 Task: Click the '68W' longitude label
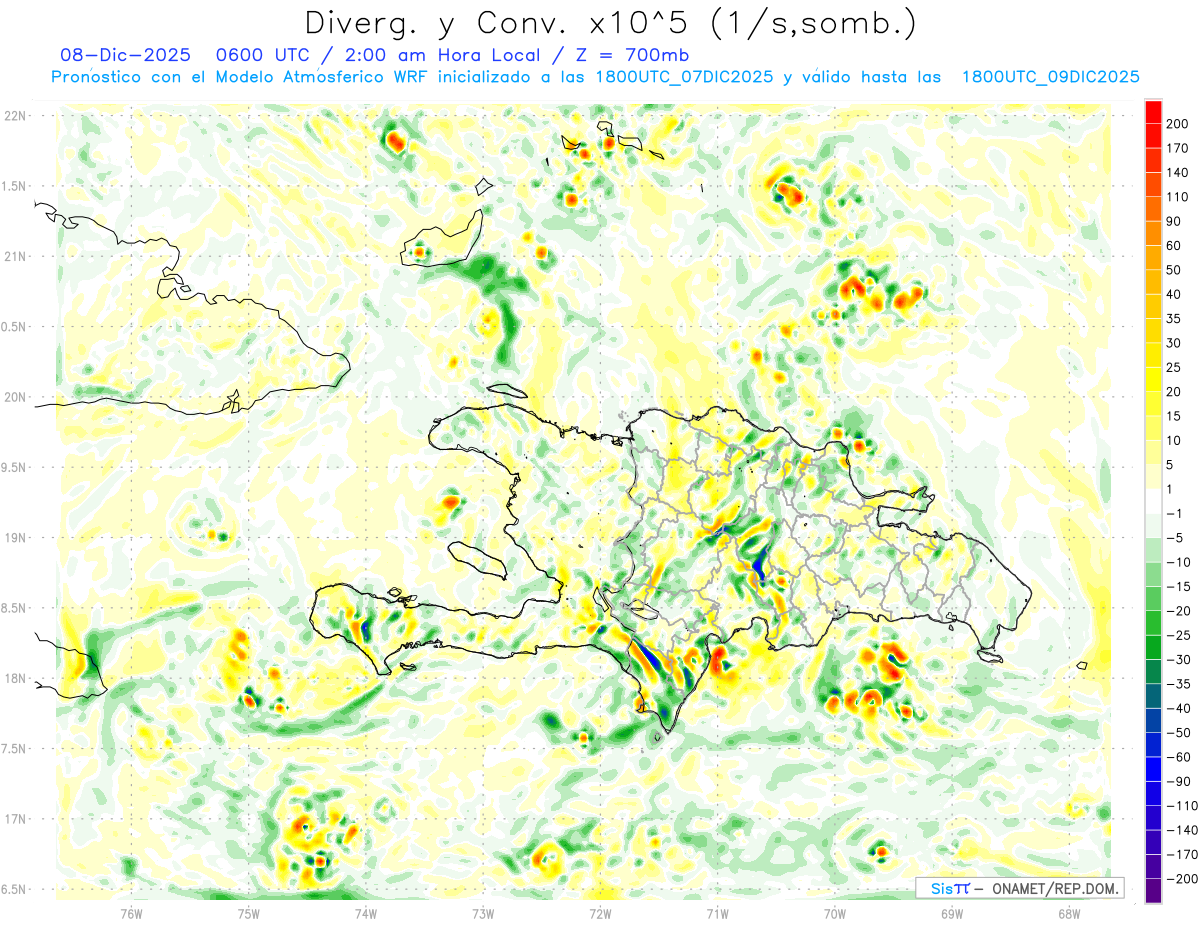[x=1069, y=912]
